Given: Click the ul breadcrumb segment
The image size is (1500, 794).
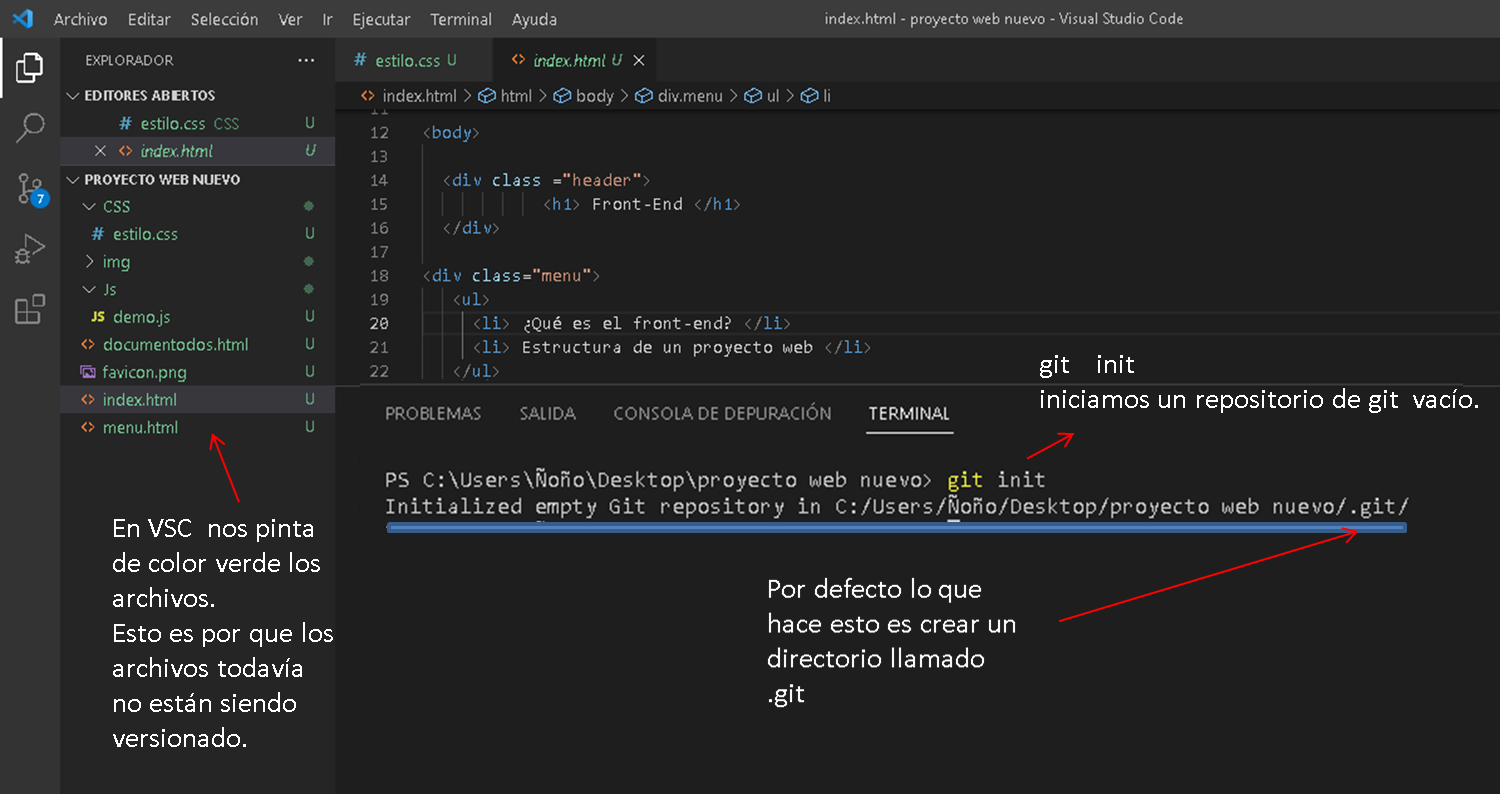Looking at the screenshot, I should [761, 96].
